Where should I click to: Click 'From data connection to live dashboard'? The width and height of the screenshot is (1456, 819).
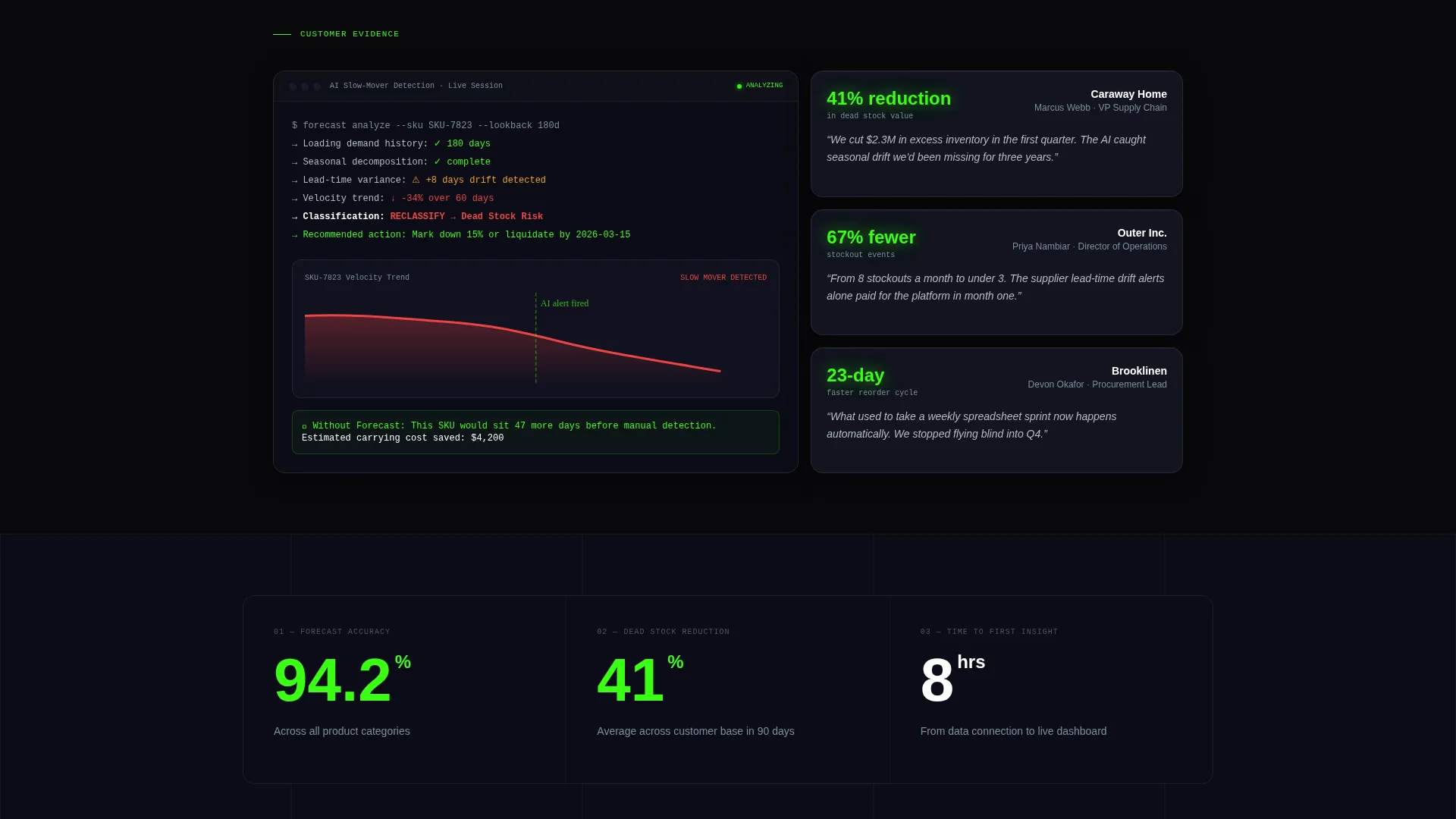click(x=1014, y=731)
